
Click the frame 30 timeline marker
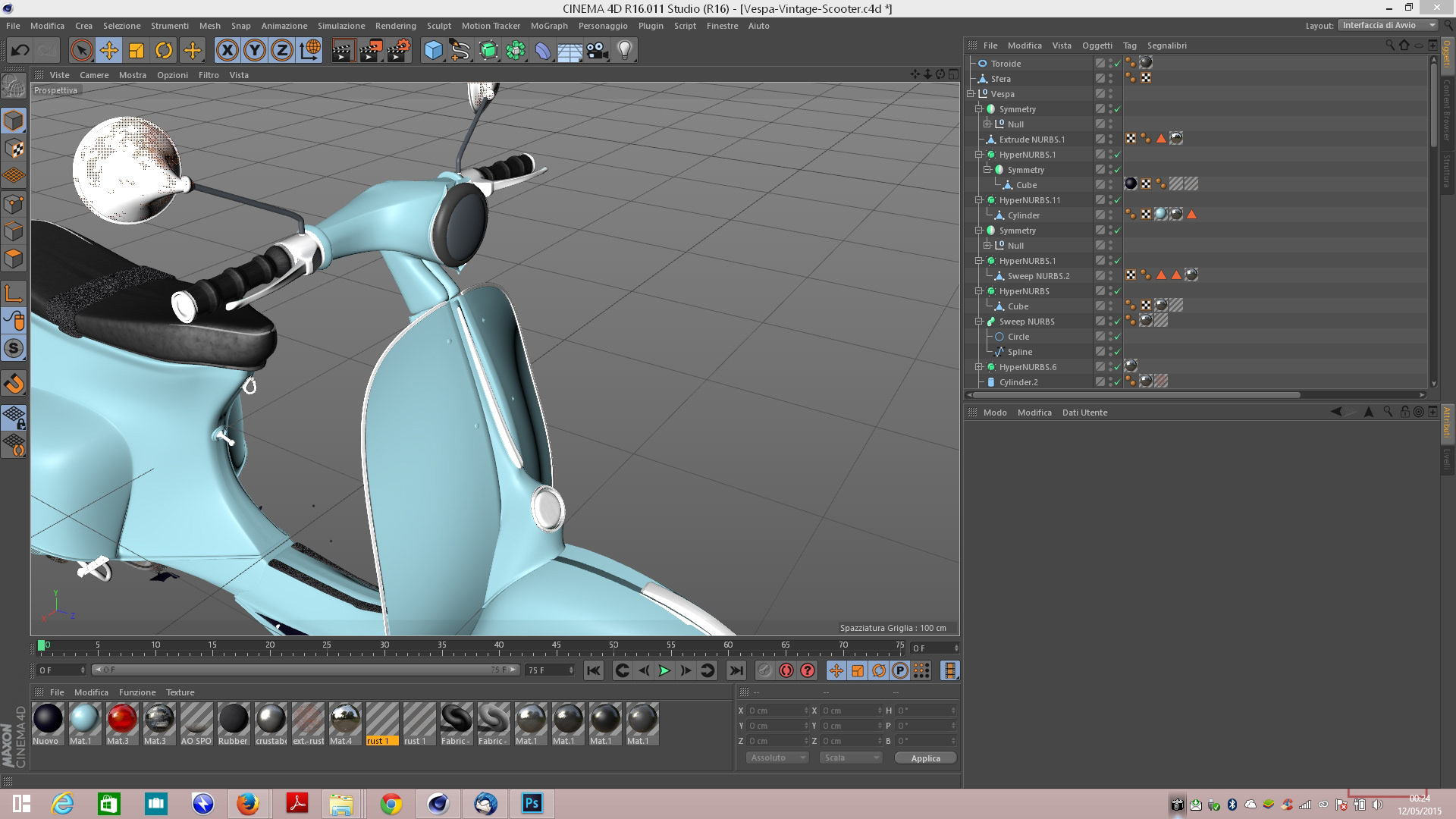384,646
